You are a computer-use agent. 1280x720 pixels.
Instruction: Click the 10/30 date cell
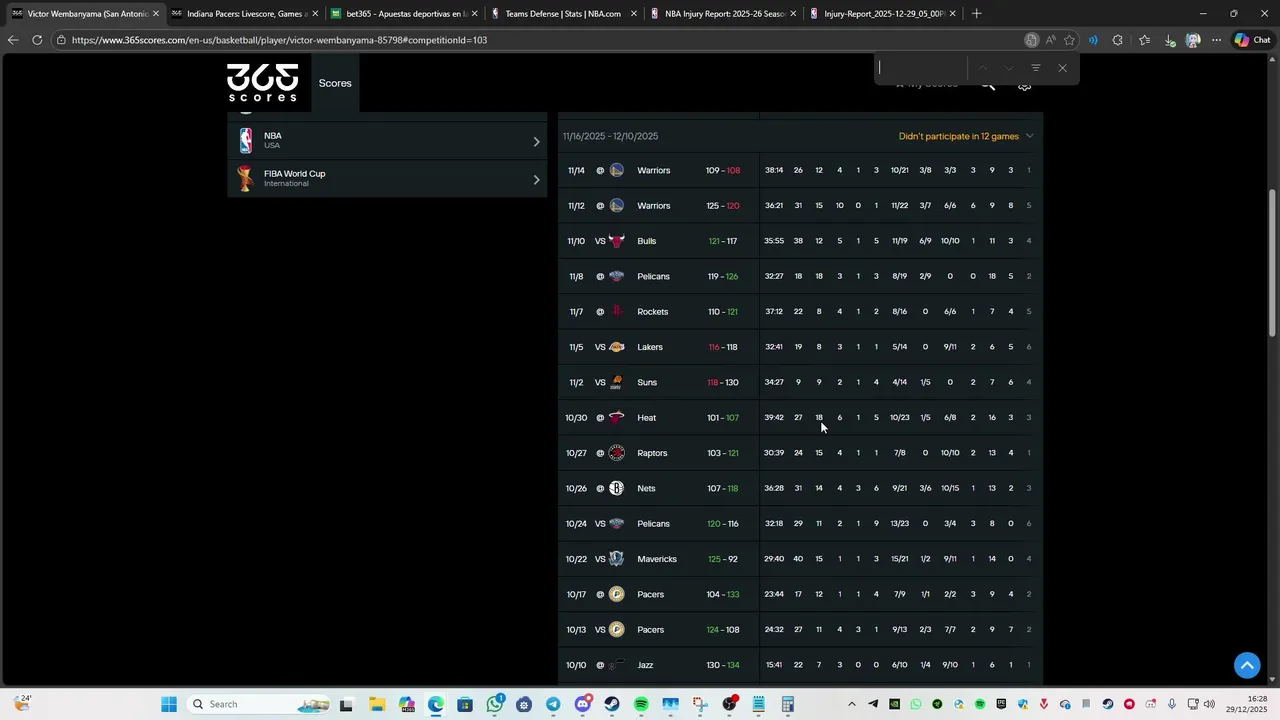tap(576, 417)
